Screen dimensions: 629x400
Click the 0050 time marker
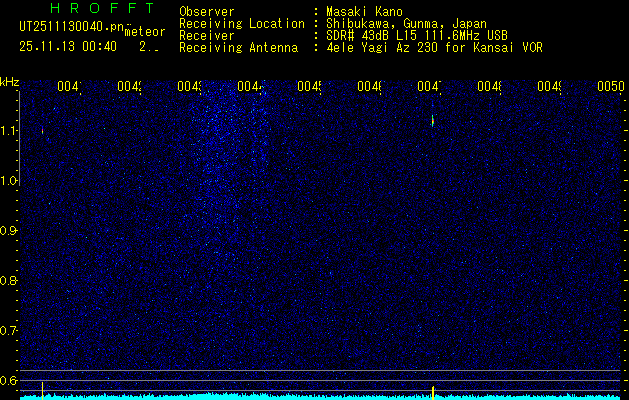(x=611, y=87)
